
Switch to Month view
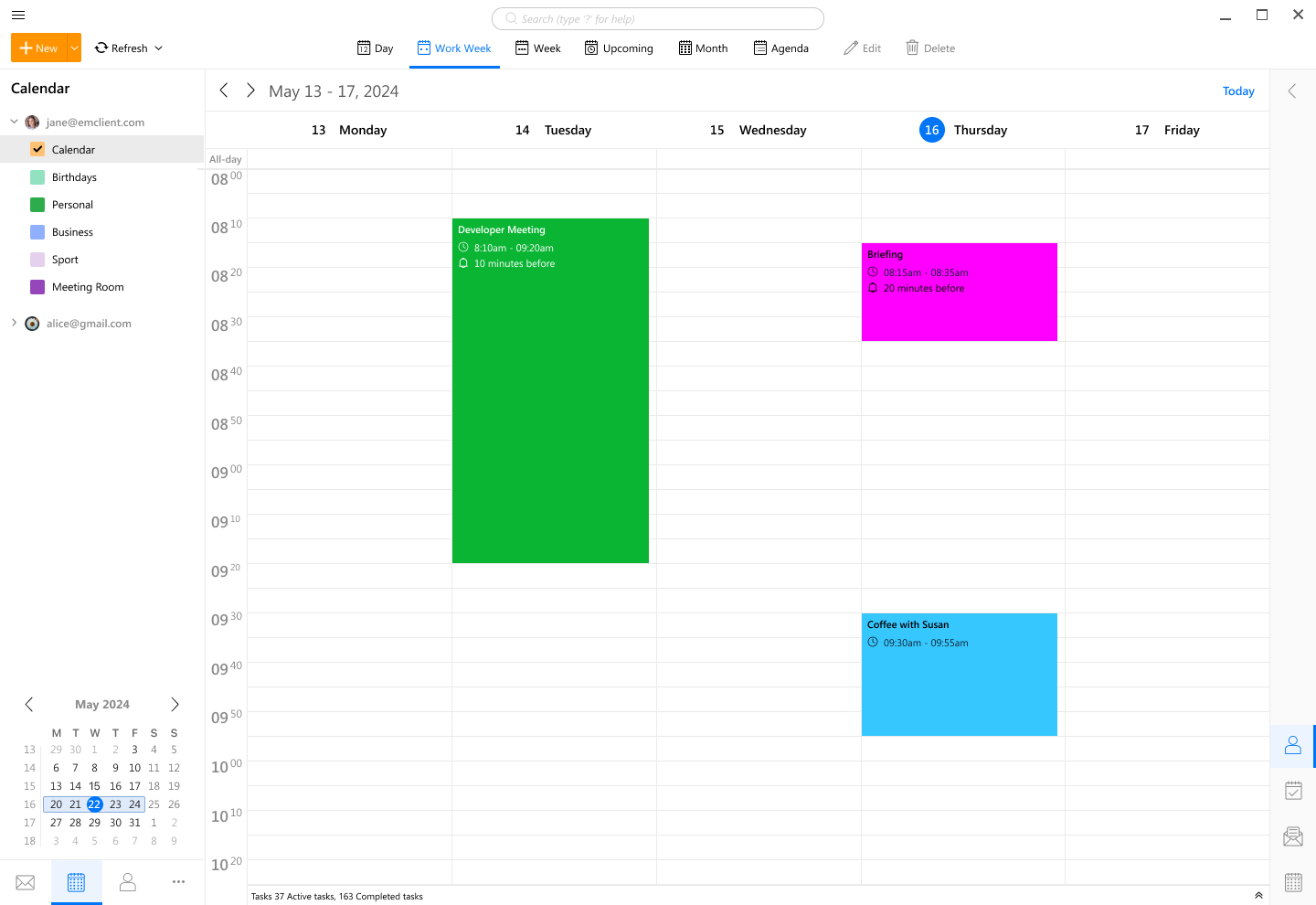click(x=703, y=48)
